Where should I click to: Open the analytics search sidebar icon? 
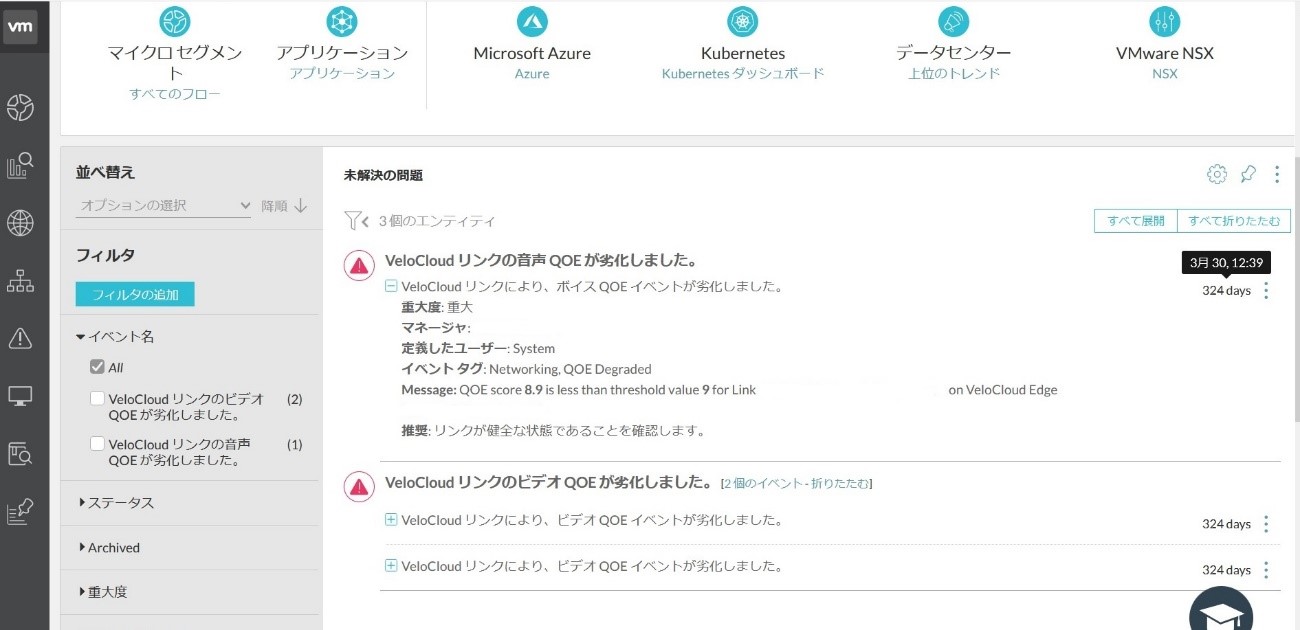click(x=21, y=165)
